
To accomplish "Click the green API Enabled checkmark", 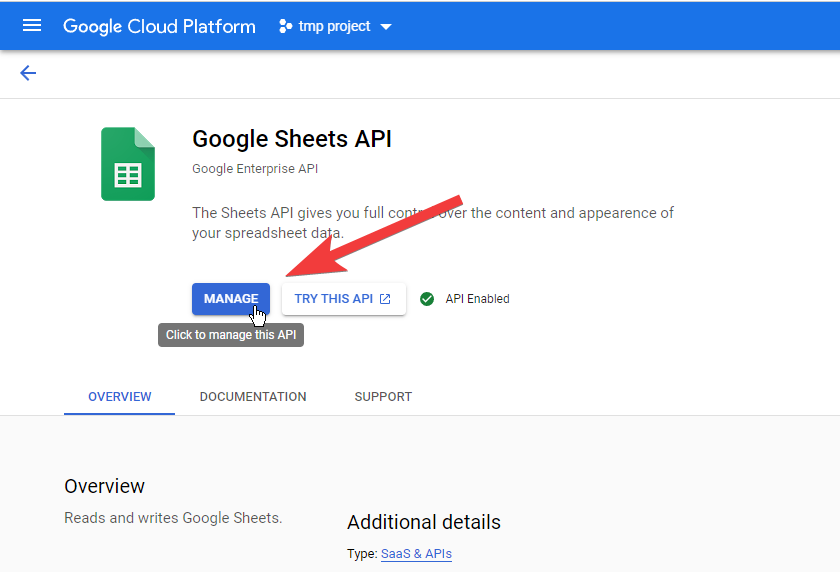I will [427, 299].
